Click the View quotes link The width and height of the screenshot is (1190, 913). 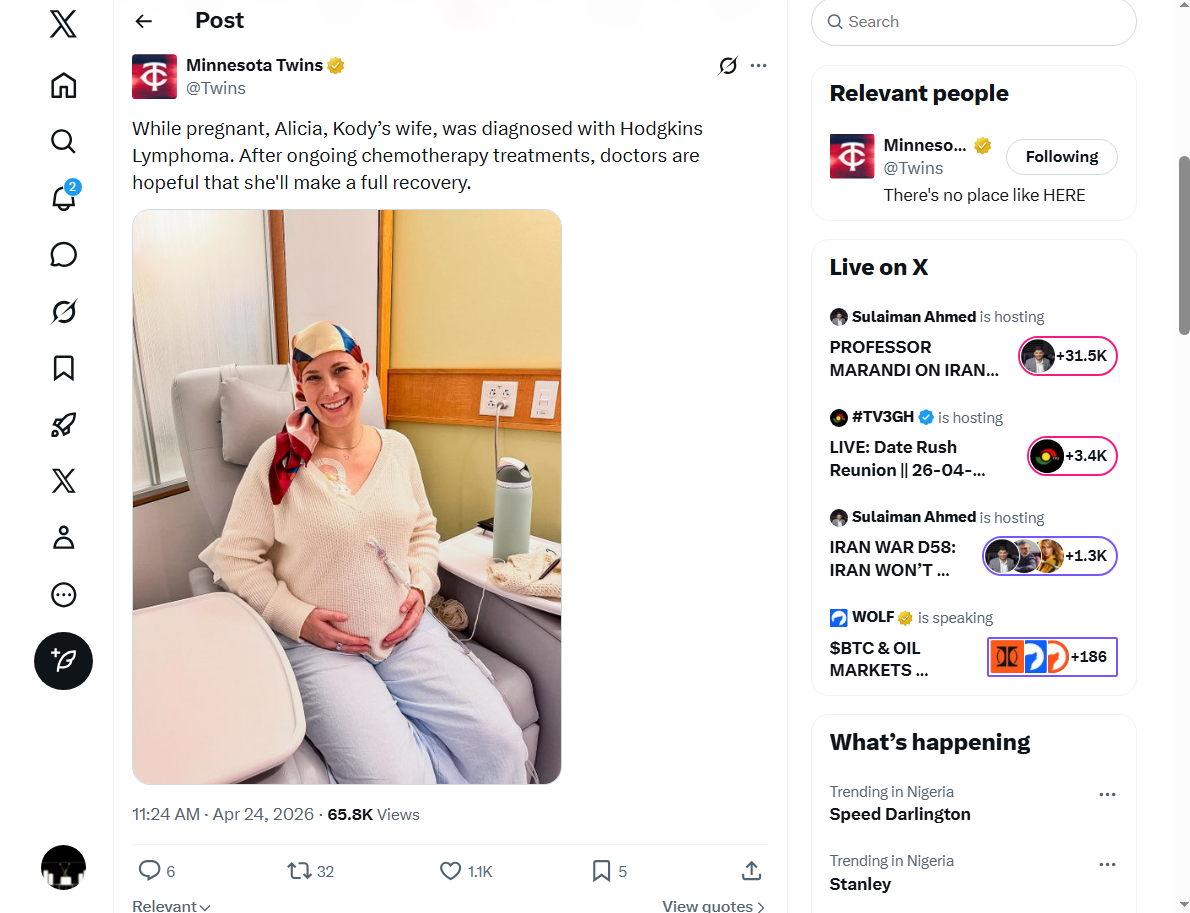(x=713, y=906)
